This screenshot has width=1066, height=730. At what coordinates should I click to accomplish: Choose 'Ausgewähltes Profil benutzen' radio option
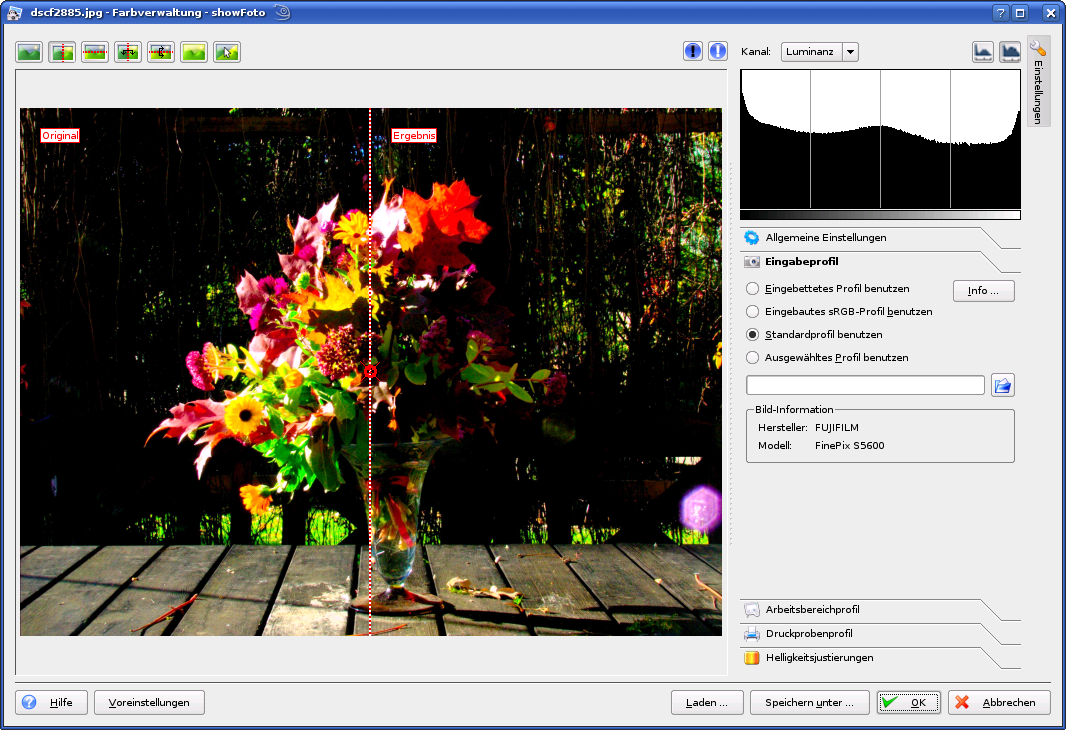pos(753,358)
